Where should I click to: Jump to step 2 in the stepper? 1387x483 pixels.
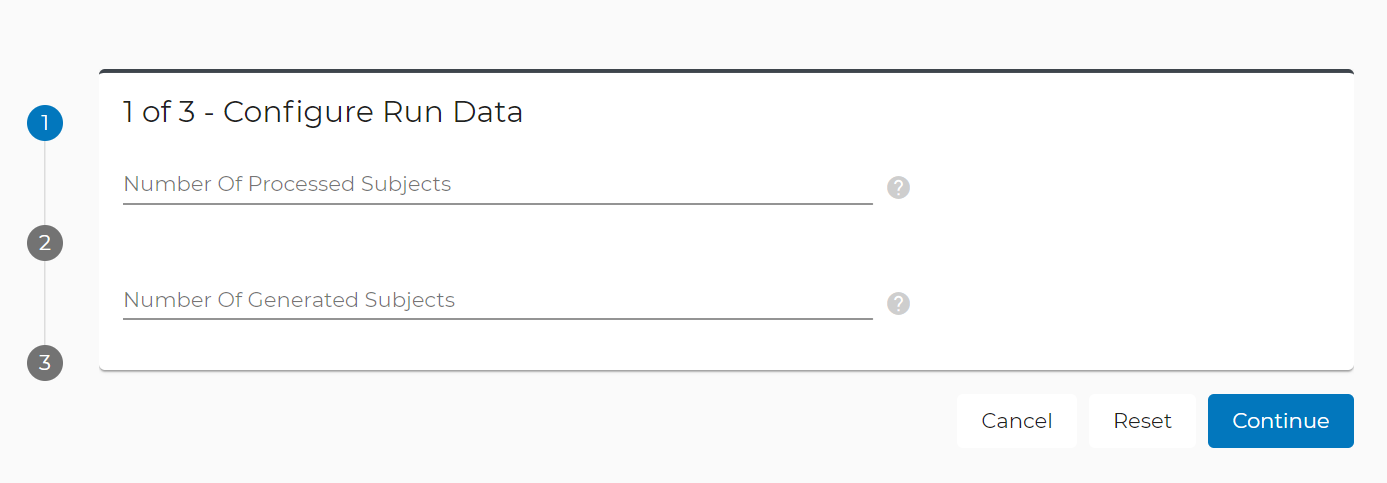pyautogui.click(x=45, y=243)
